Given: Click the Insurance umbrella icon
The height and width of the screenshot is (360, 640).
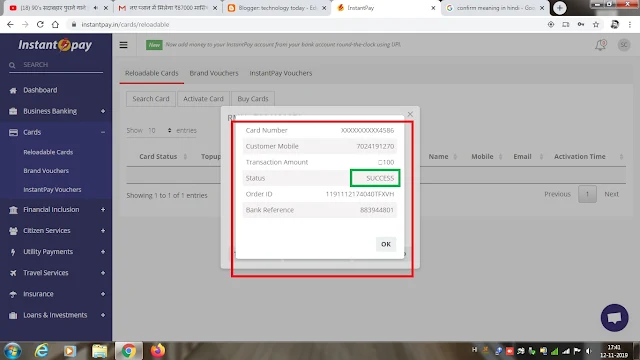Looking at the screenshot, I should (13, 294).
